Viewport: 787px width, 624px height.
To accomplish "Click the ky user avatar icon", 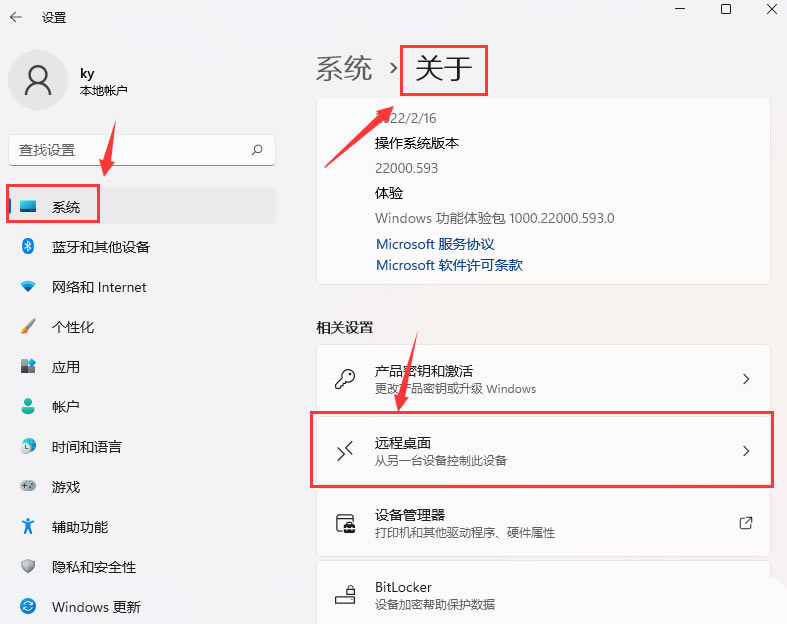I will tap(38, 80).
